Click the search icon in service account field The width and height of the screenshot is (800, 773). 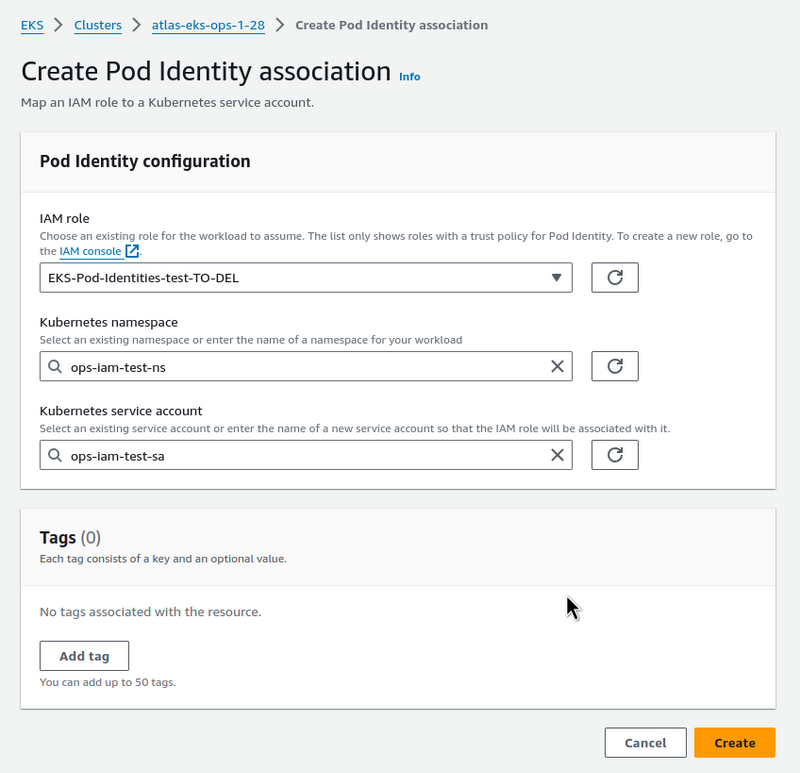click(55, 455)
